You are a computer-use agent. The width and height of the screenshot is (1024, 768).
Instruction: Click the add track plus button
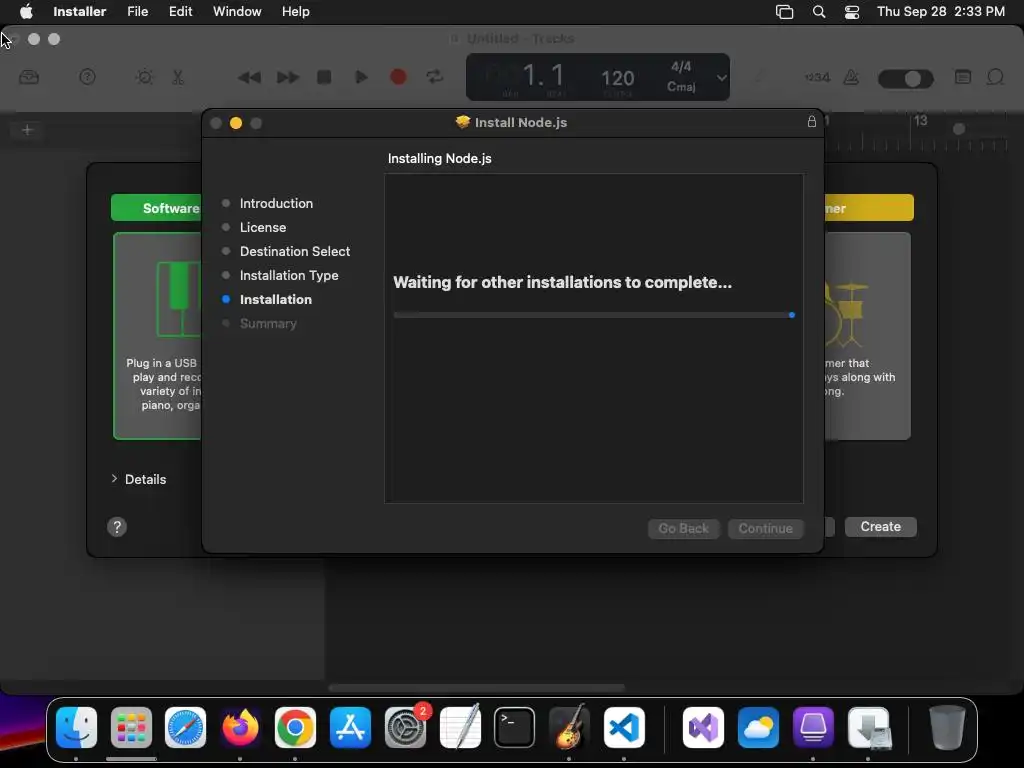click(x=27, y=130)
